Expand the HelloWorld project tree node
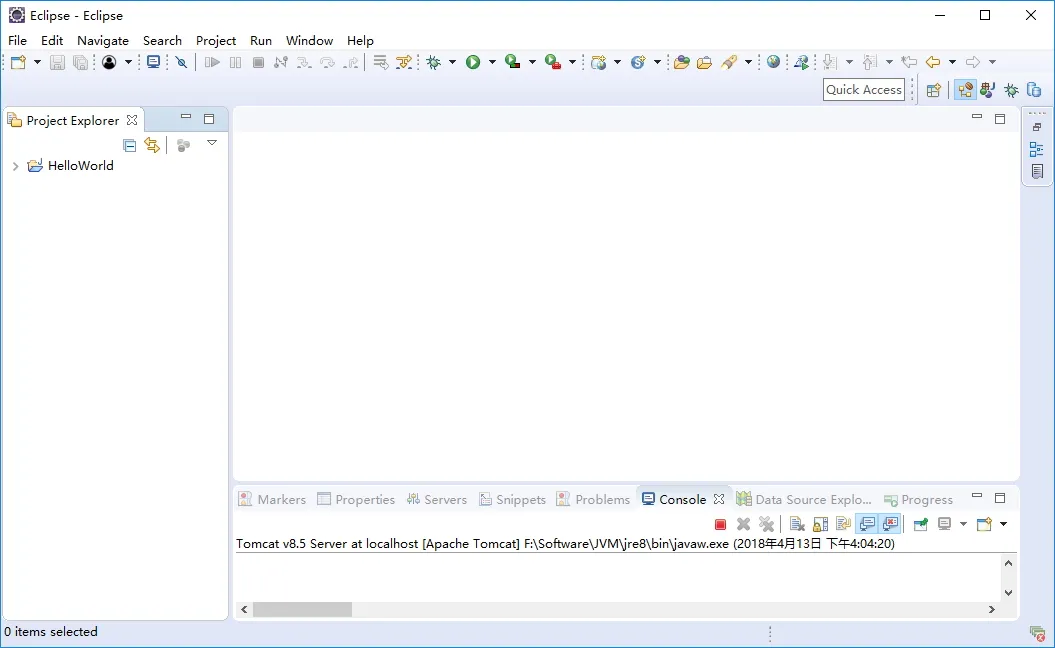The image size is (1055, 648). (15, 166)
